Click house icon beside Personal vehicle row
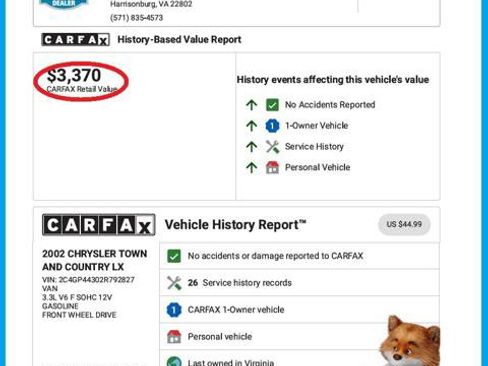This screenshot has height=366, width=488. click(174, 337)
